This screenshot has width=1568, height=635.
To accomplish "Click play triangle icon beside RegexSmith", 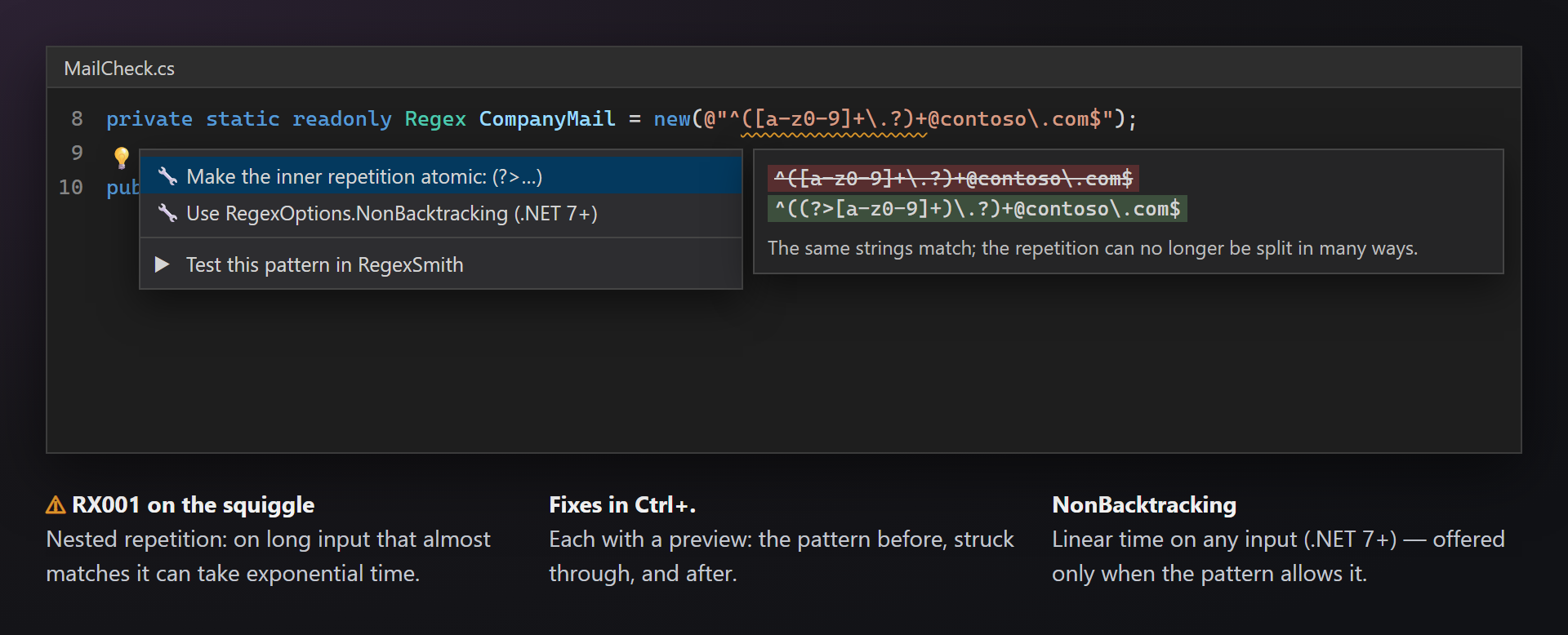I will (163, 264).
